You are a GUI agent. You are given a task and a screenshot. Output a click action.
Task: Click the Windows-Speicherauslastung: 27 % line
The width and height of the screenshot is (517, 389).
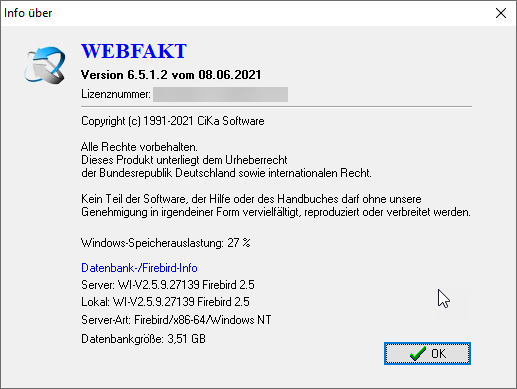click(166, 243)
